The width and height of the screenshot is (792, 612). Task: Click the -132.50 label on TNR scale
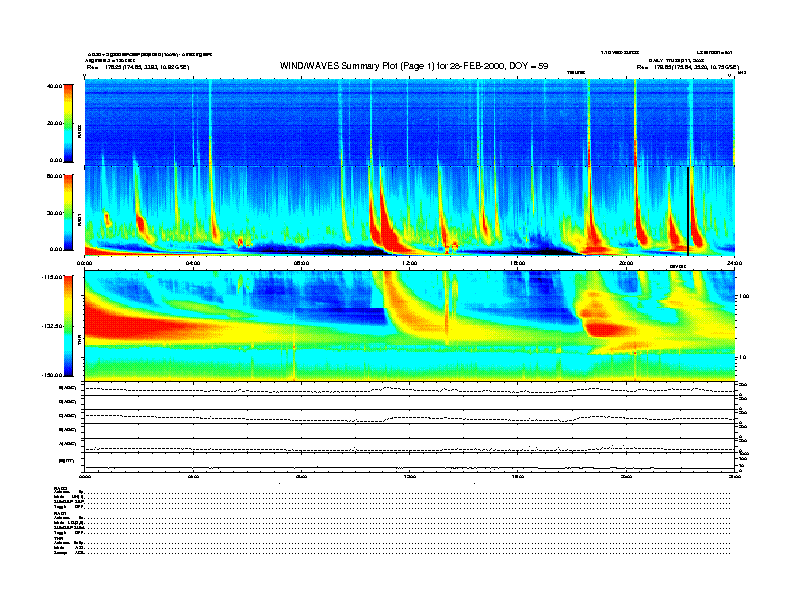coord(51,326)
